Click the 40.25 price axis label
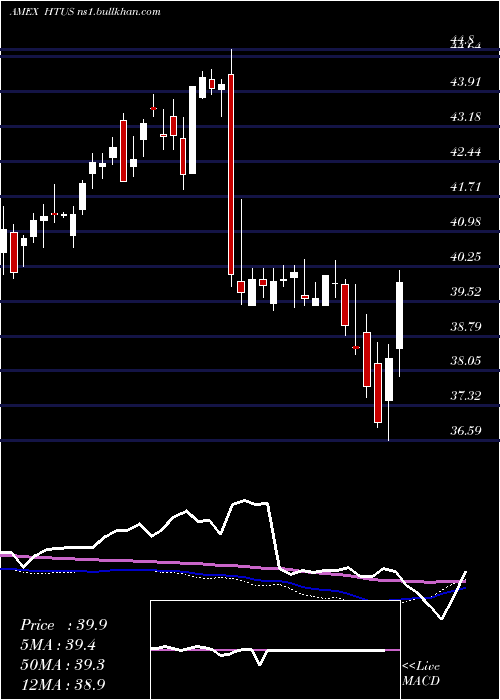 click(x=466, y=257)
